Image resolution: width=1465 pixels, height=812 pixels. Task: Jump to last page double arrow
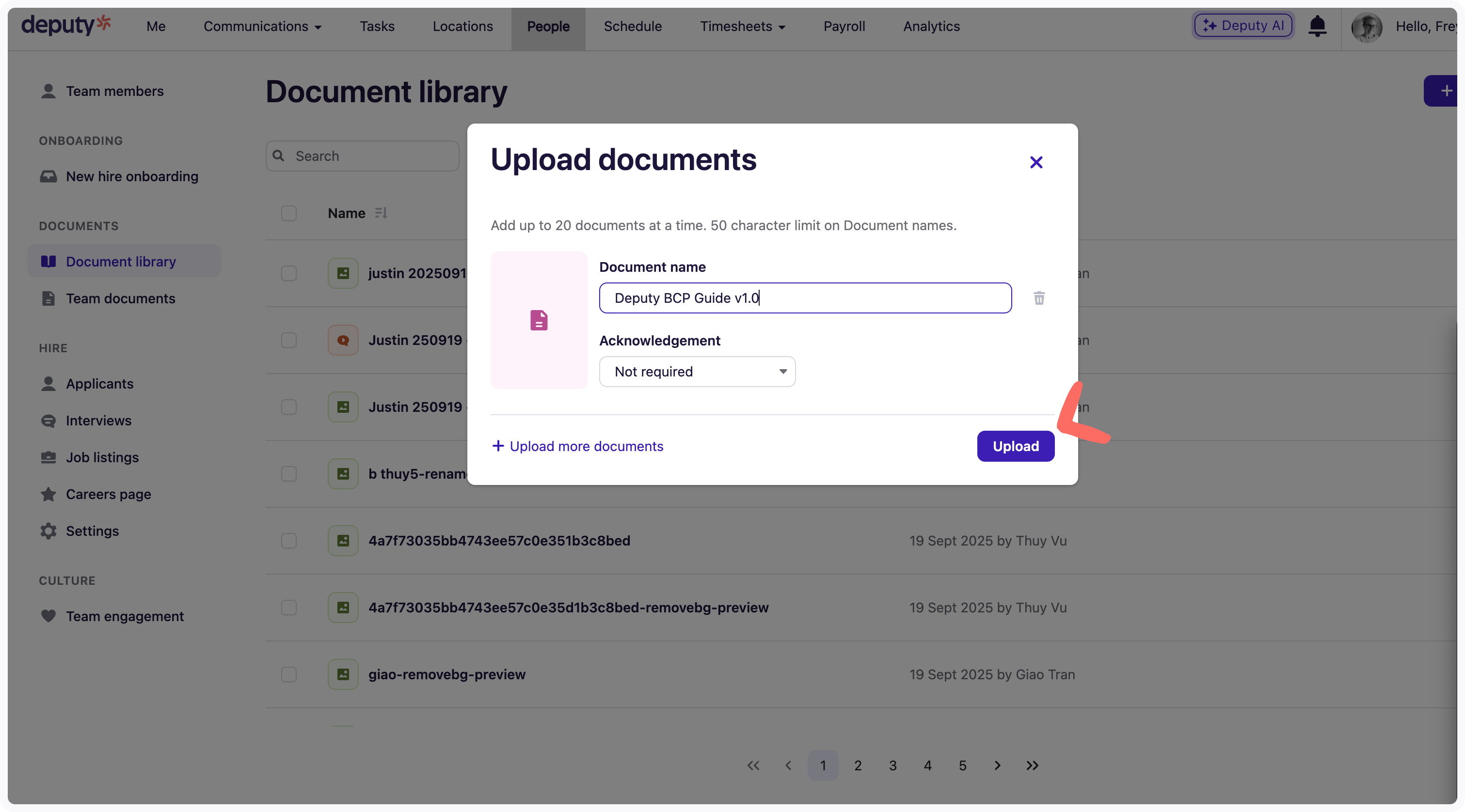pyautogui.click(x=1032, y=765)
